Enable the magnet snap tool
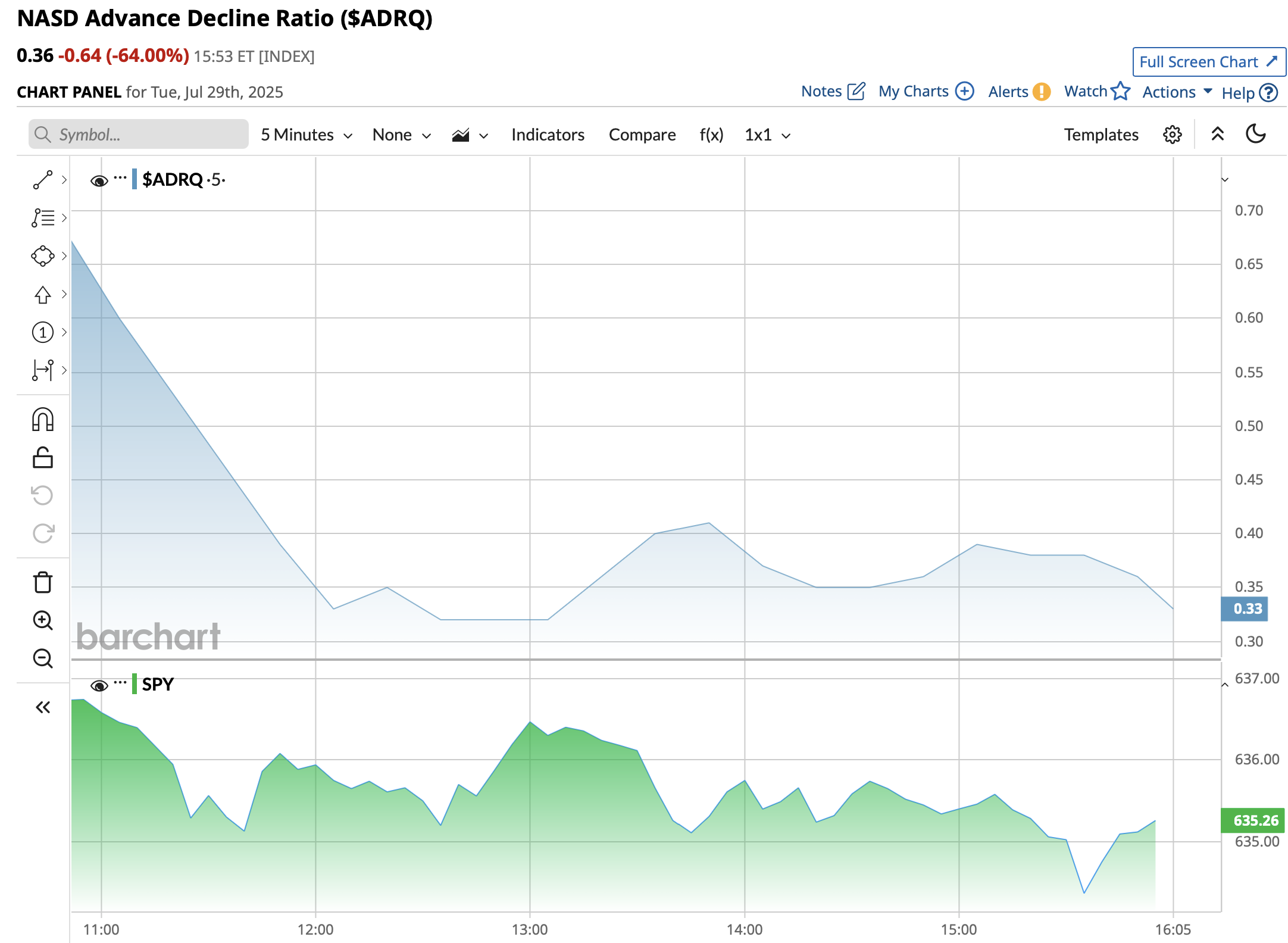 coord(42,420)
